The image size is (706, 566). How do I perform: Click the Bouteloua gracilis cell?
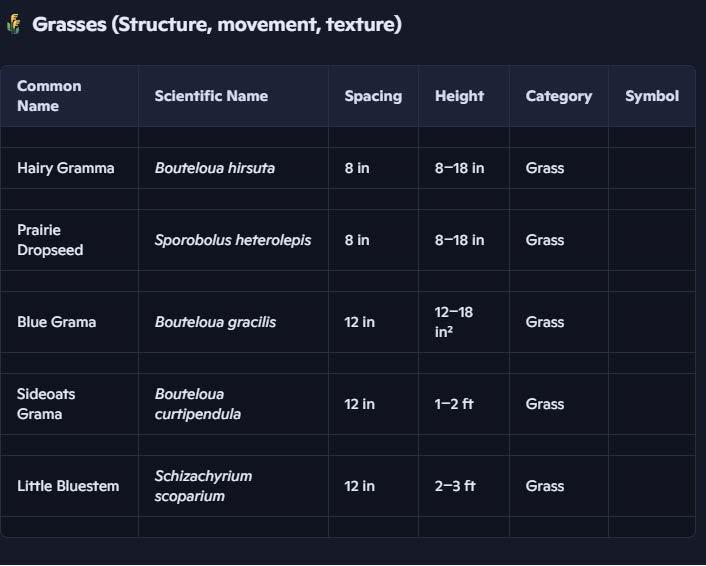[215, 322]
